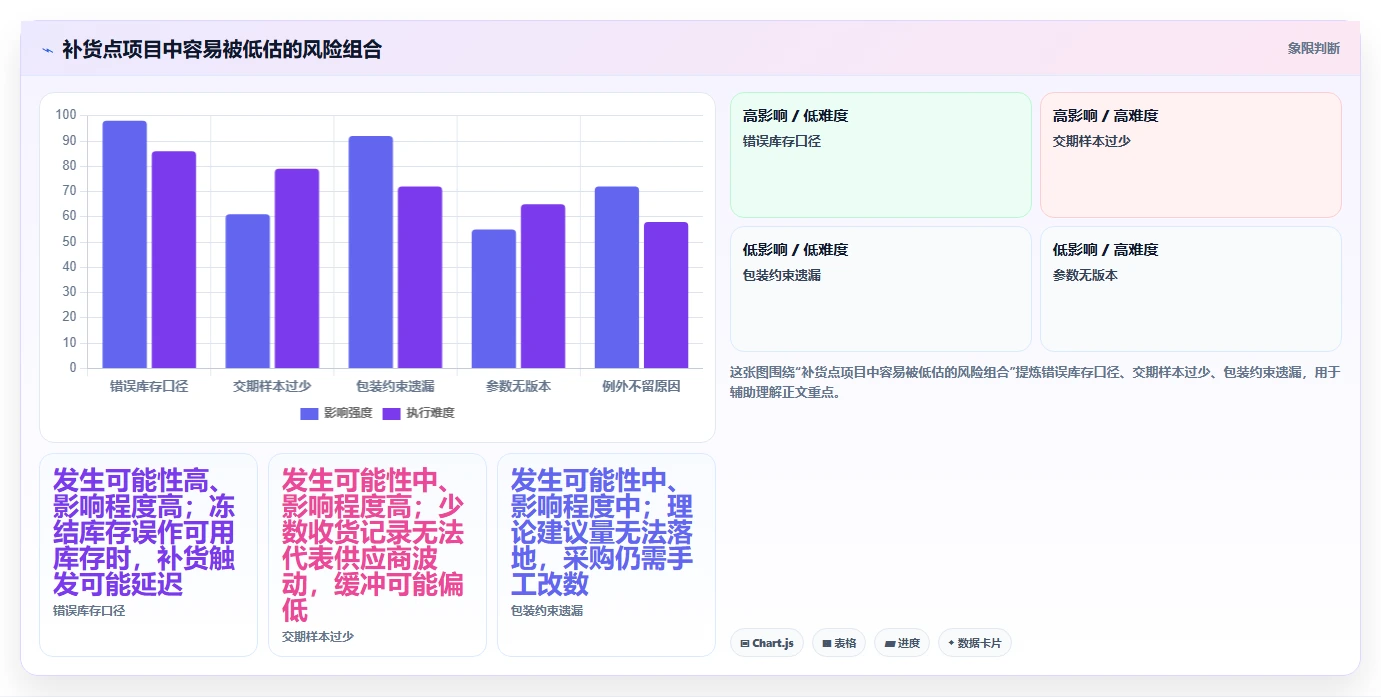Image resolution: width=1381 pixels, height=697 pixels.
Task: Click 交期样本过少 caption under pink card text
Action: 318,637
